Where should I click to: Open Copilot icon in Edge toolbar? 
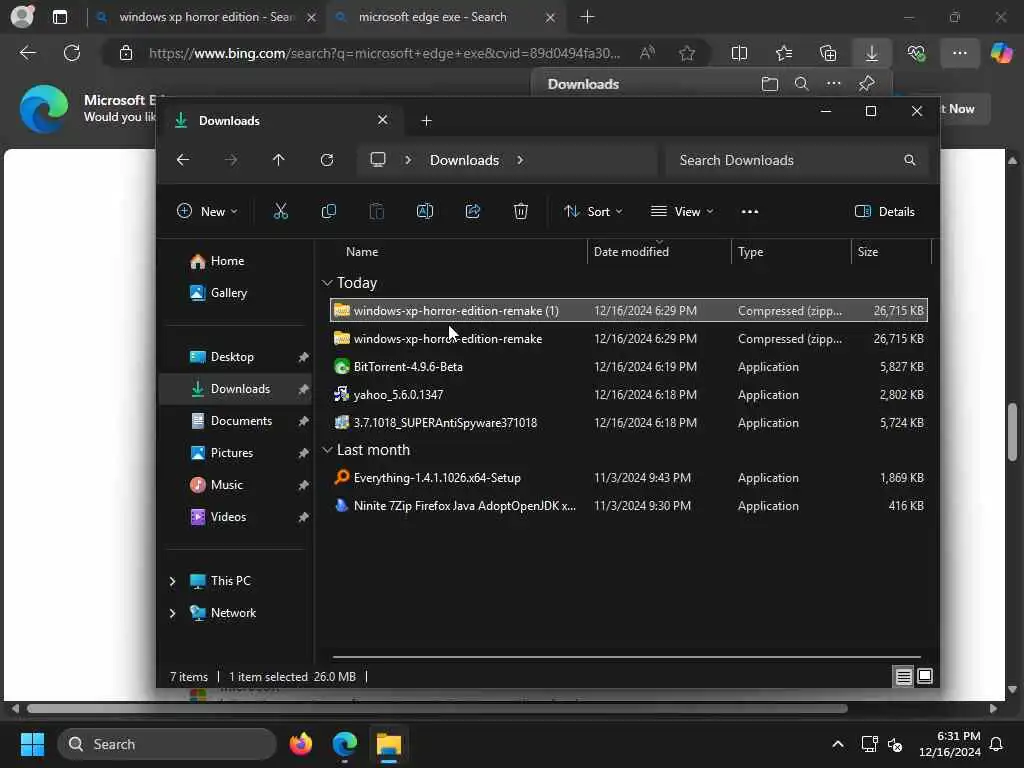coord(1001,53)
